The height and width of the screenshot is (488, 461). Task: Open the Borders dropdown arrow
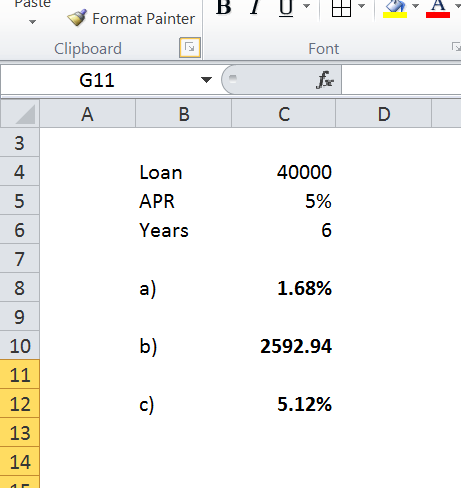361,6
